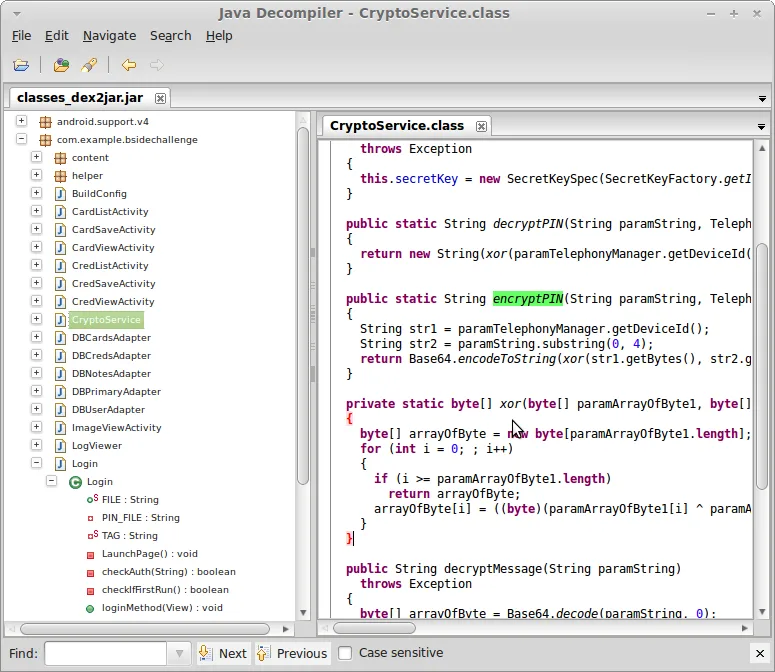This screenshot has height=672, width=775.
Task: Click the BuildConfig class file icon
Action: (x=60, y=194)
